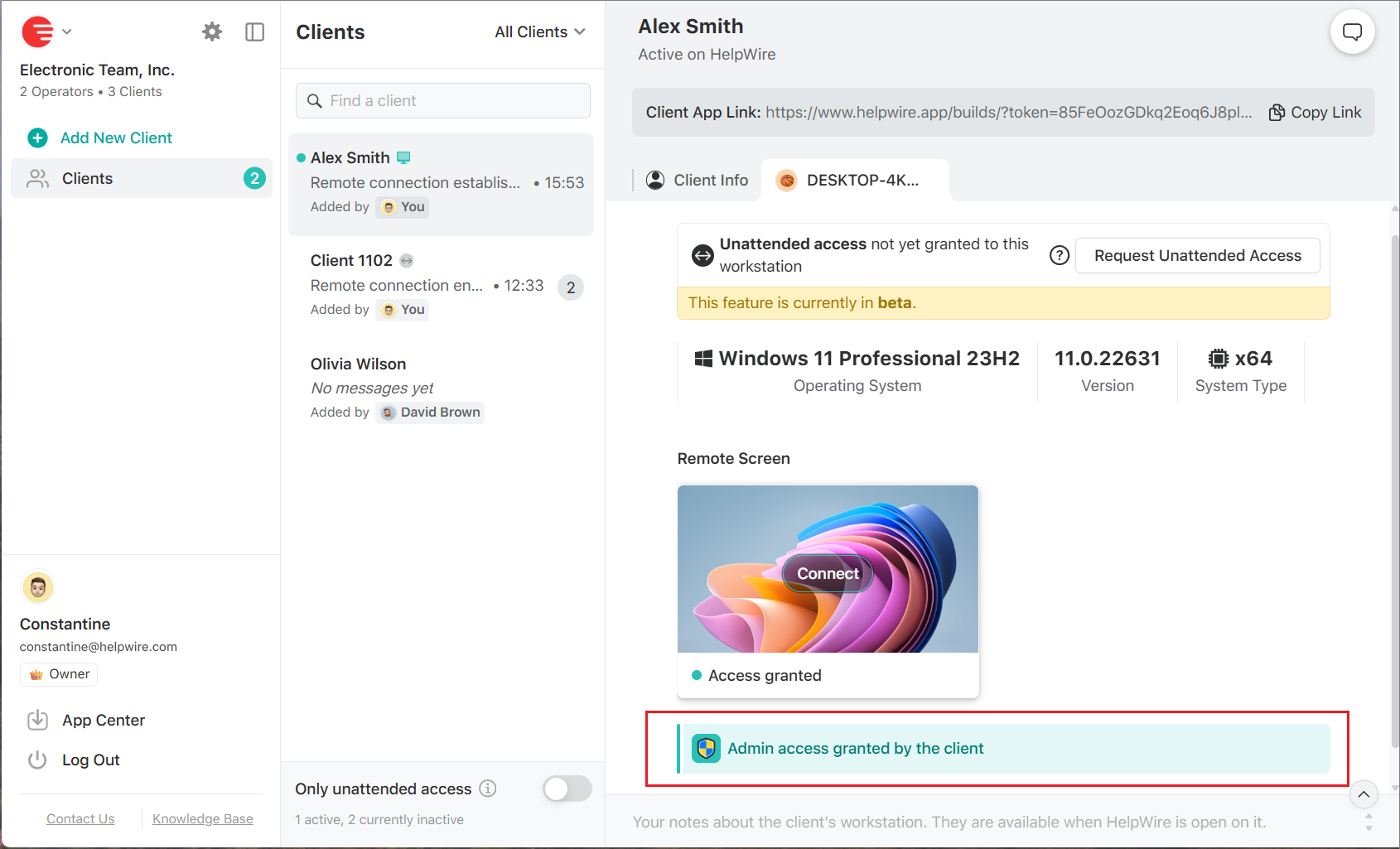Click the scroll-to-top chevron

coord(1364,794)
